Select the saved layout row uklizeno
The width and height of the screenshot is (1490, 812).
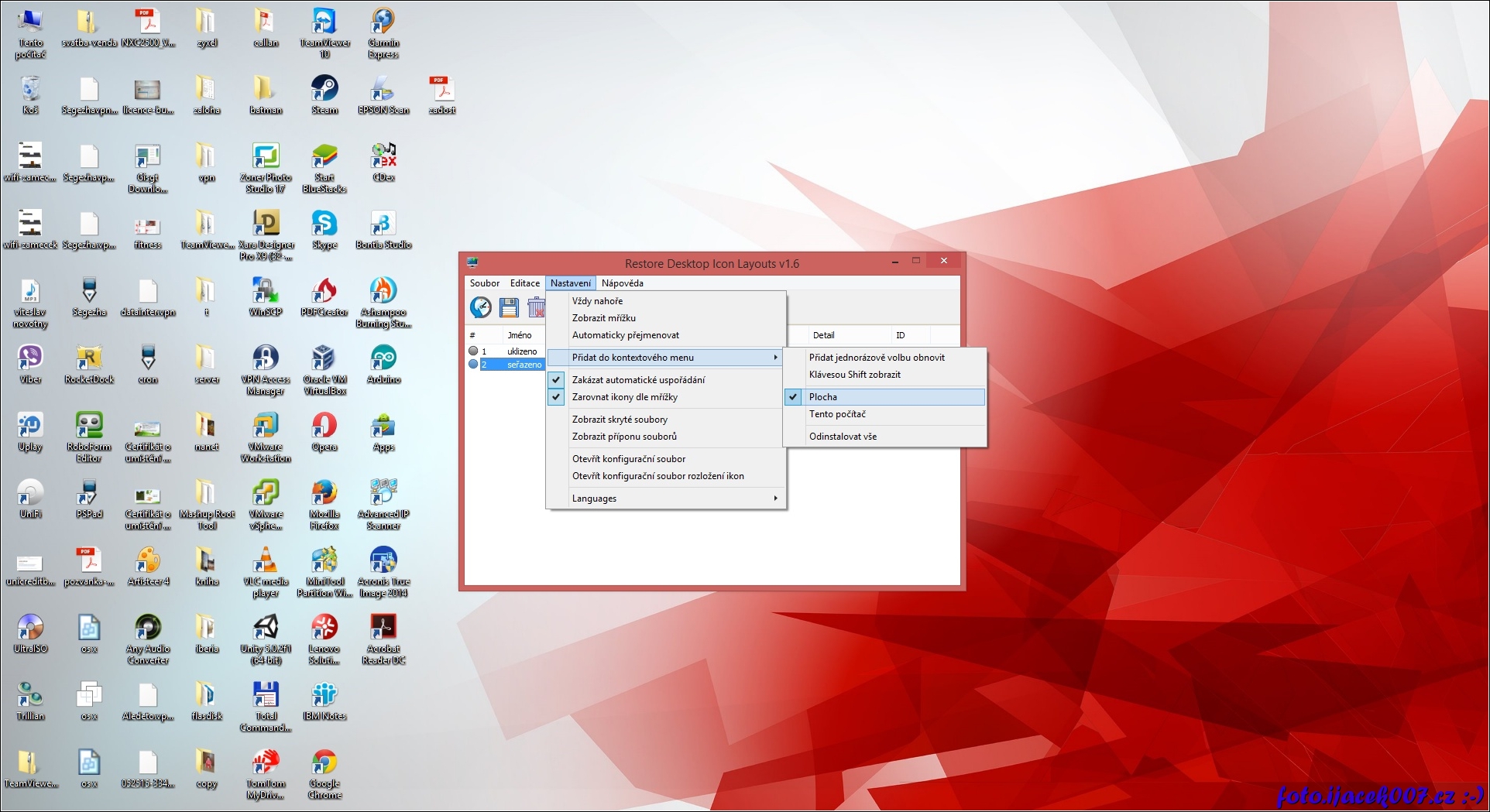[521, 351]
